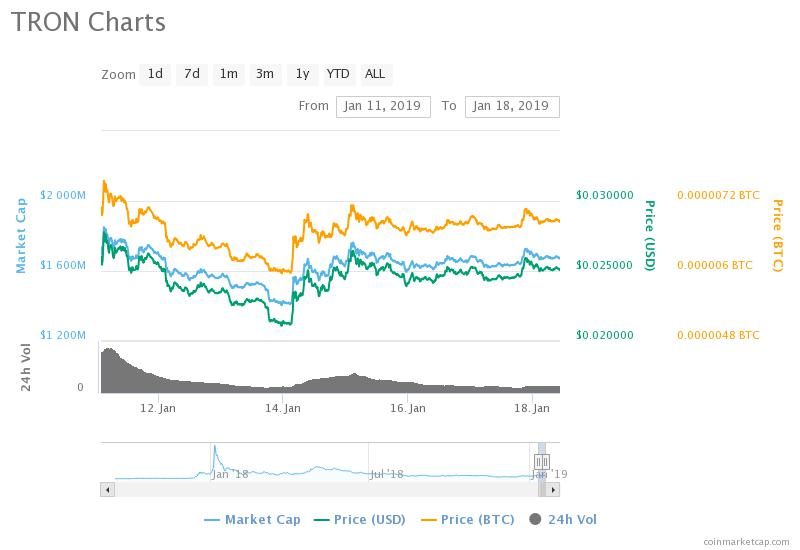
Task: Click the 14. Jan dip on price line
Action: (x=283, y=322)
